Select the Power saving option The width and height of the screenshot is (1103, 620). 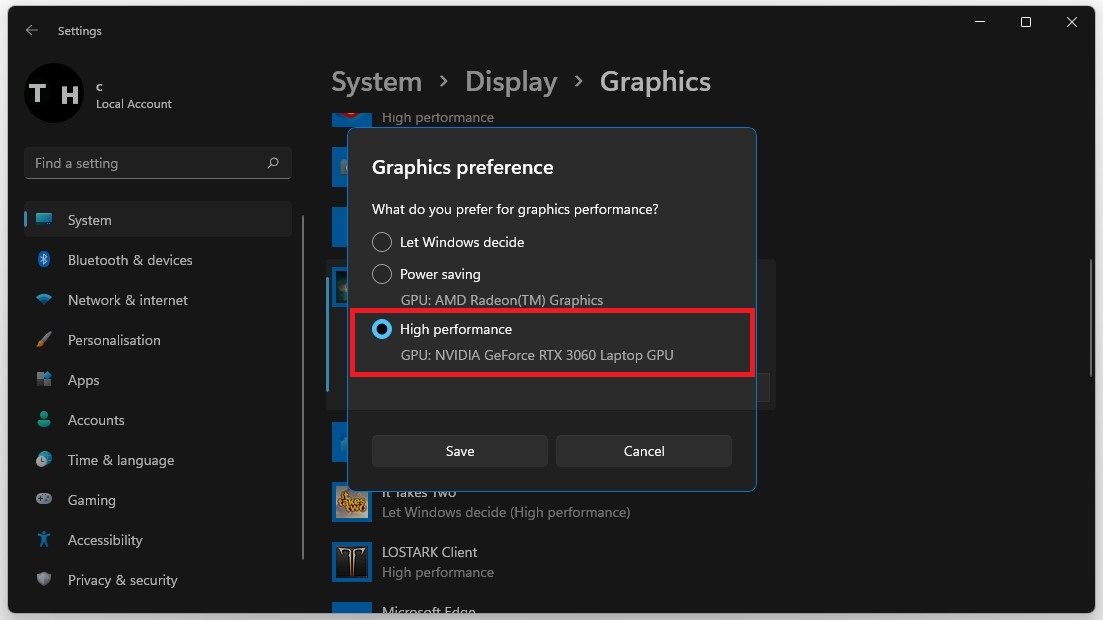(382, 274)
